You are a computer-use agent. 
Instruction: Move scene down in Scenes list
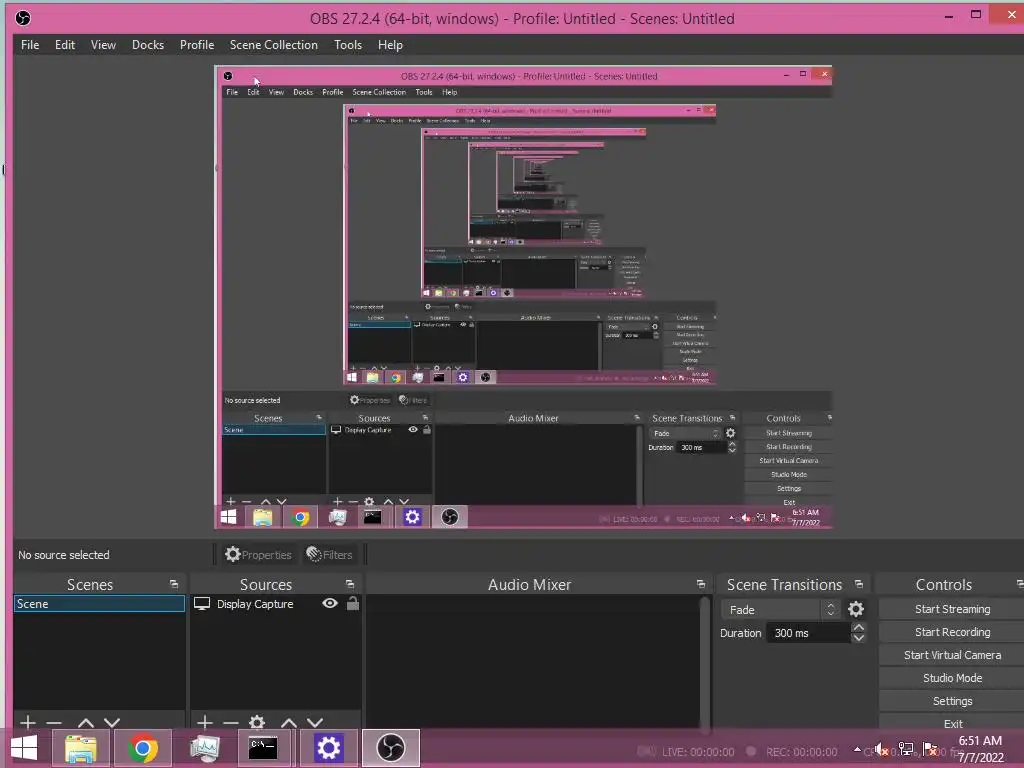pyautogui.click(x=112, y=723)
